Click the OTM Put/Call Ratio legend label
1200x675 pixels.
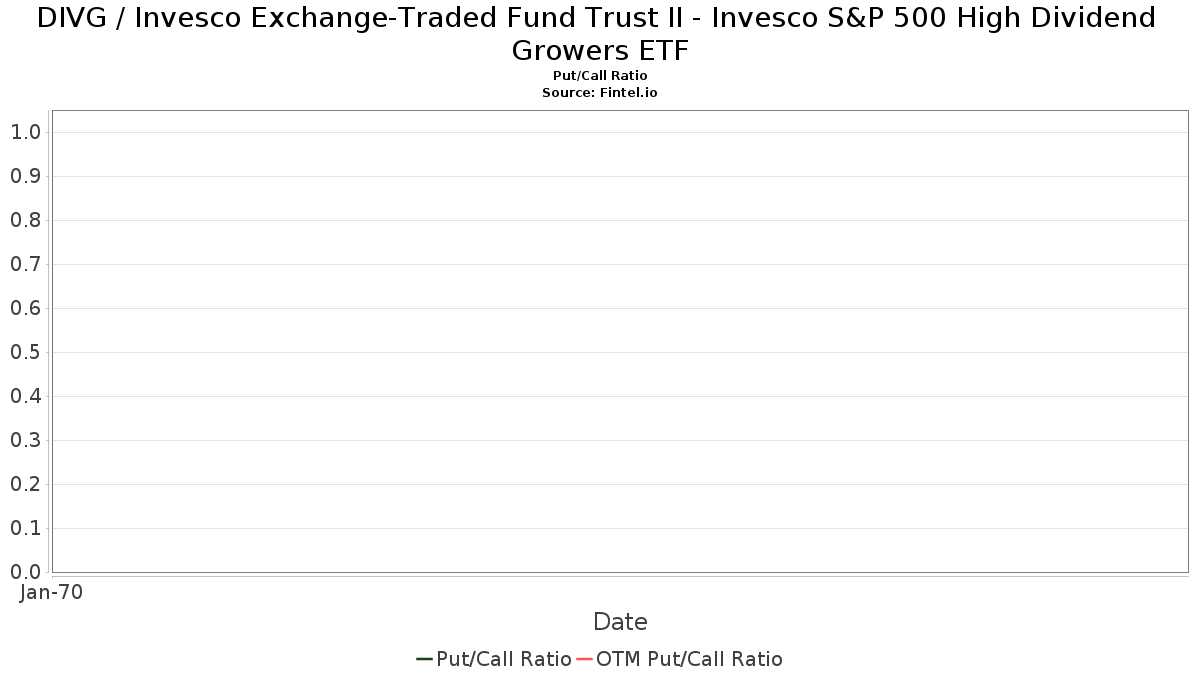pyautogui.click(x=689, y=659)
